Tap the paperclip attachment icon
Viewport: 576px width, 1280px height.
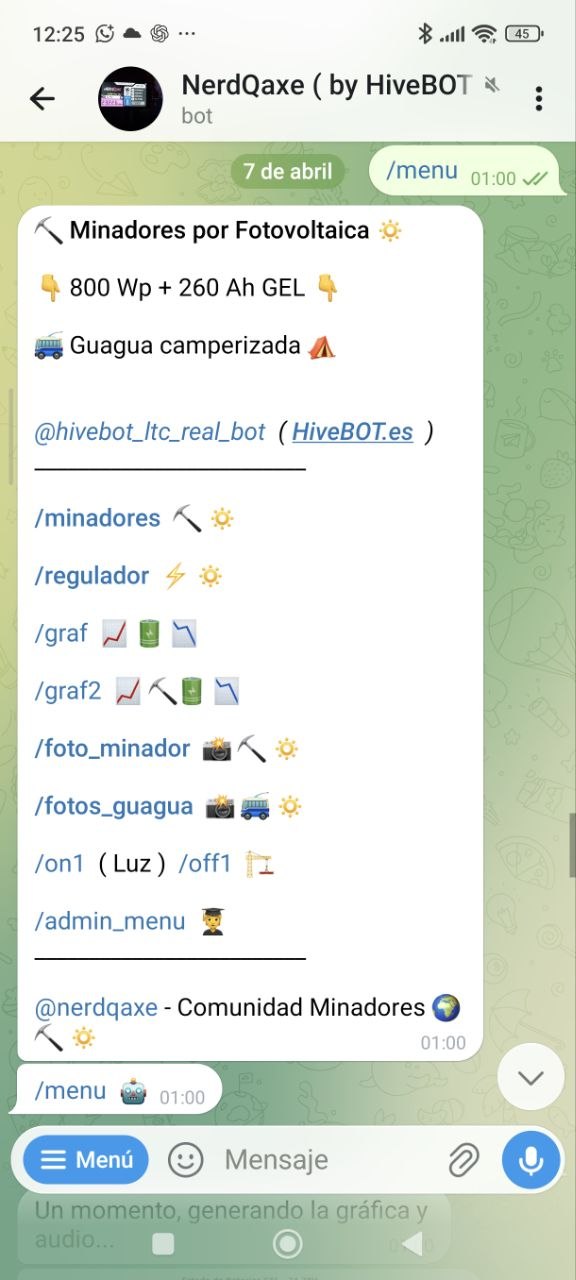click(463, 1160)
